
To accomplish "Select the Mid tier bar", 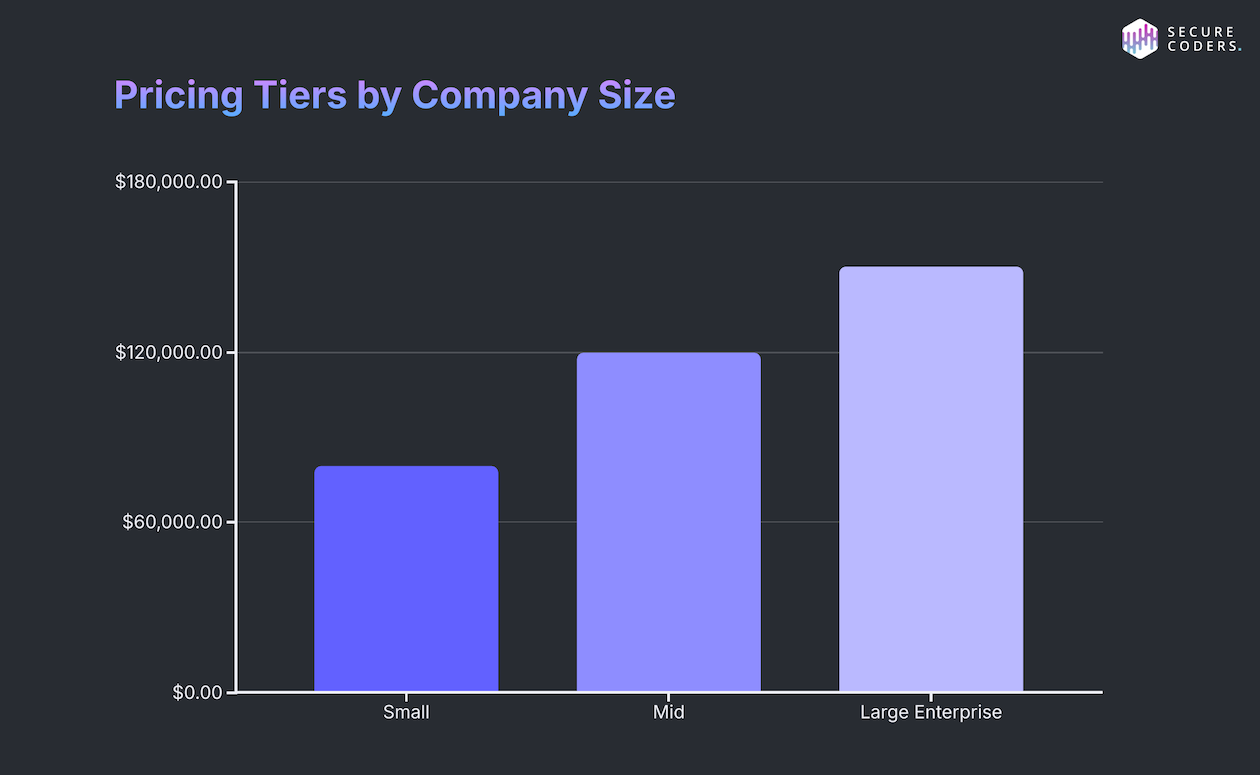I will pyautogui.click(x=668, y=521).
